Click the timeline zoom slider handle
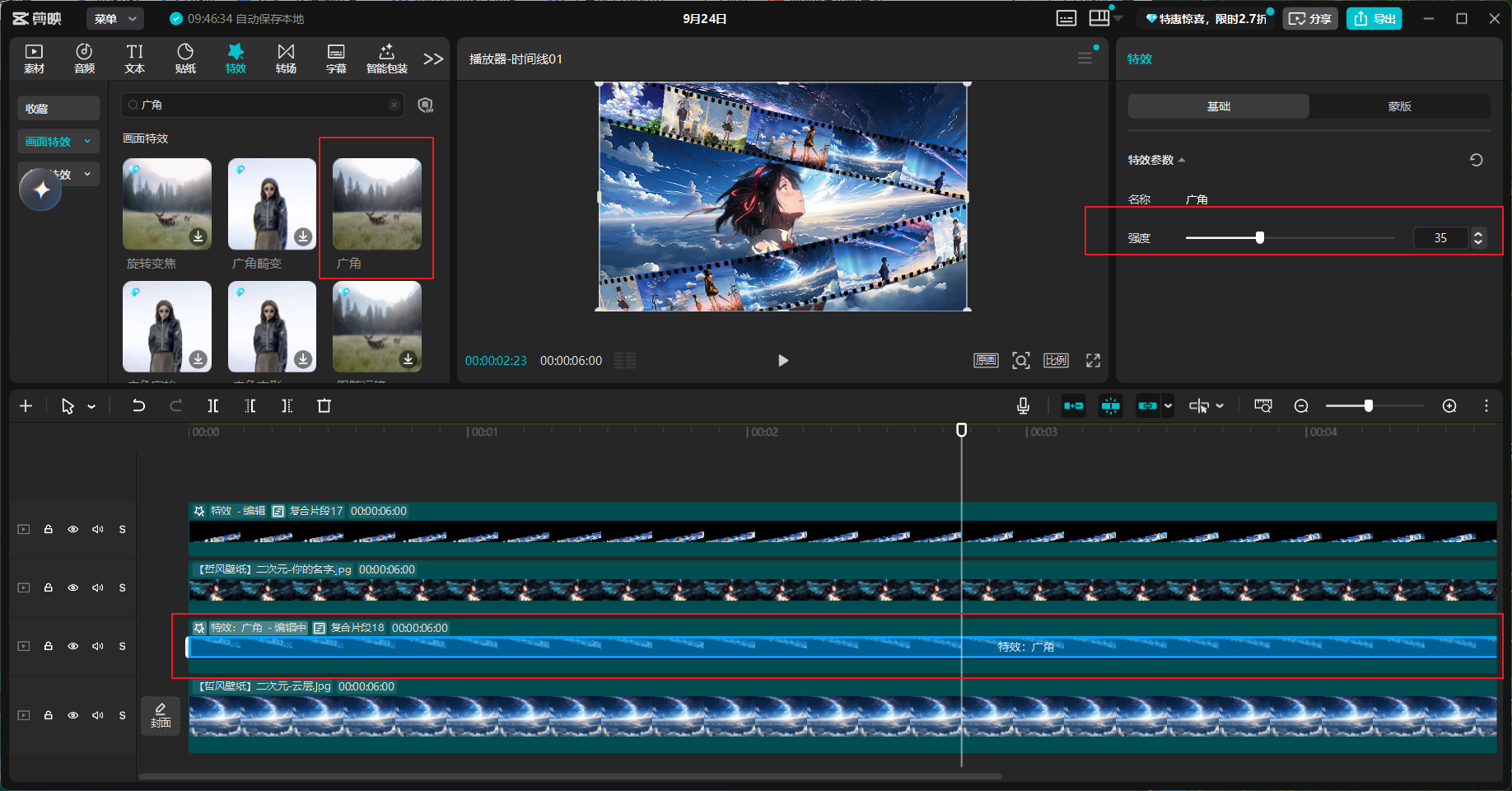Image resolution: width=1512 pixels, height=791 pixels. point(1369,405)
